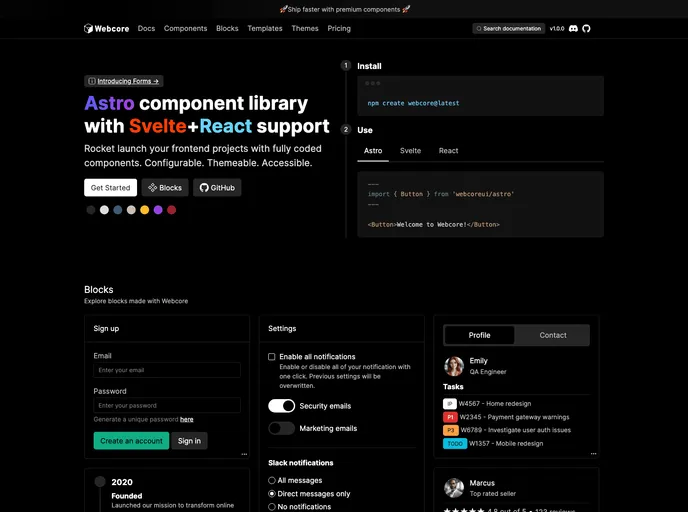Follow the 'here' password generator link
Viewport: 688px width, 512px height.
click(186, 419)
